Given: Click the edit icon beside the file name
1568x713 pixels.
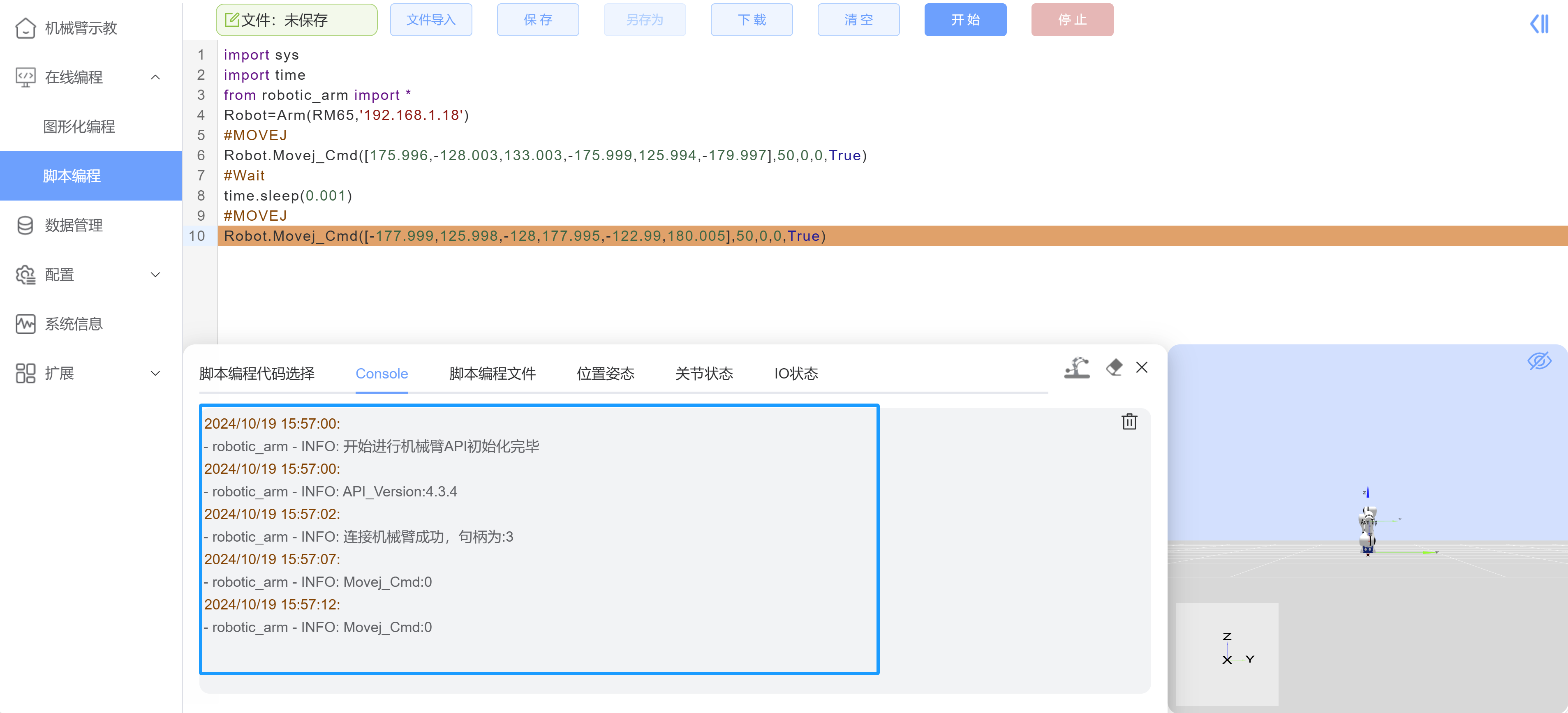Looking at the screenshot, I should click(x=232, y=20).
